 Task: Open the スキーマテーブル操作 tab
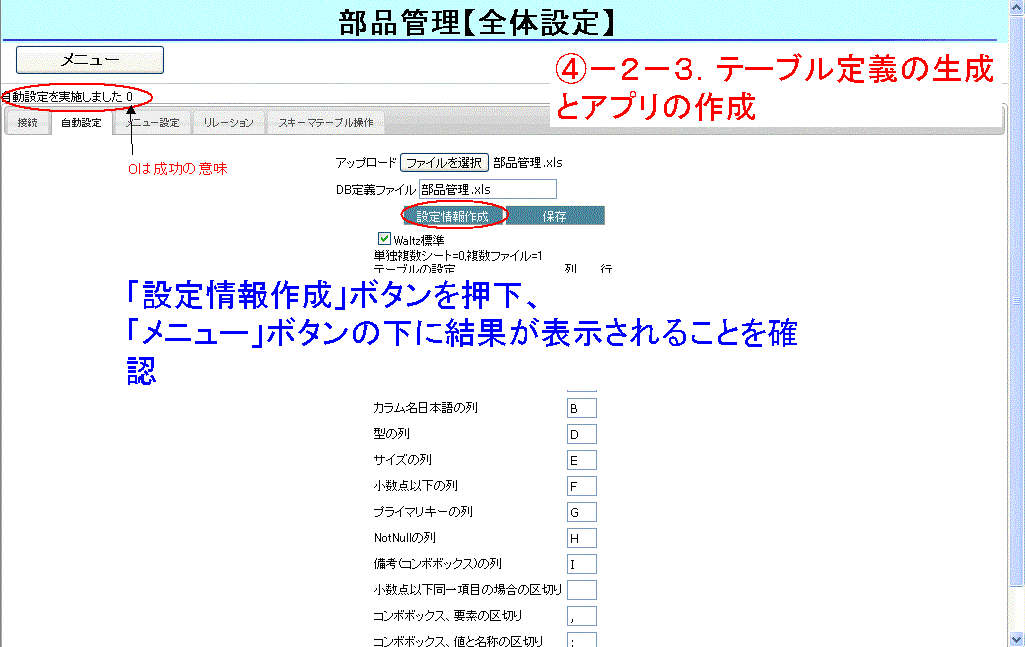pos(326,123)
